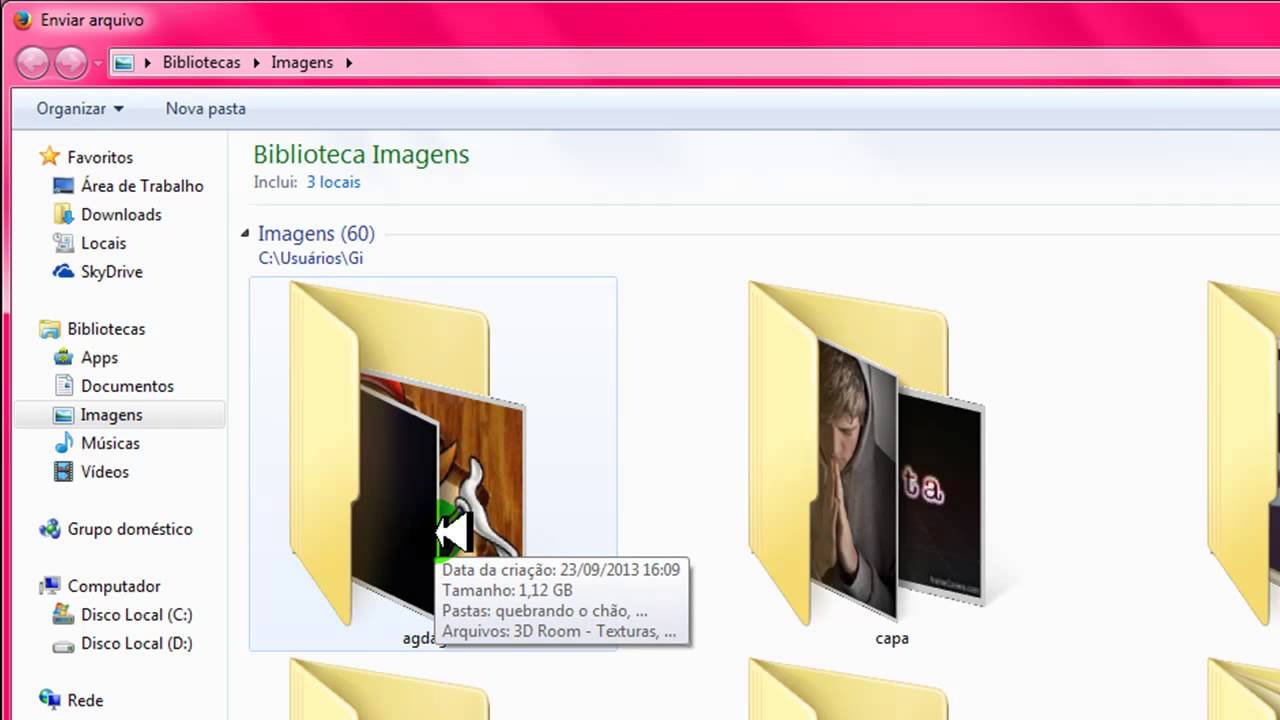Click the Firefox icon in title bar

(22, 20)
